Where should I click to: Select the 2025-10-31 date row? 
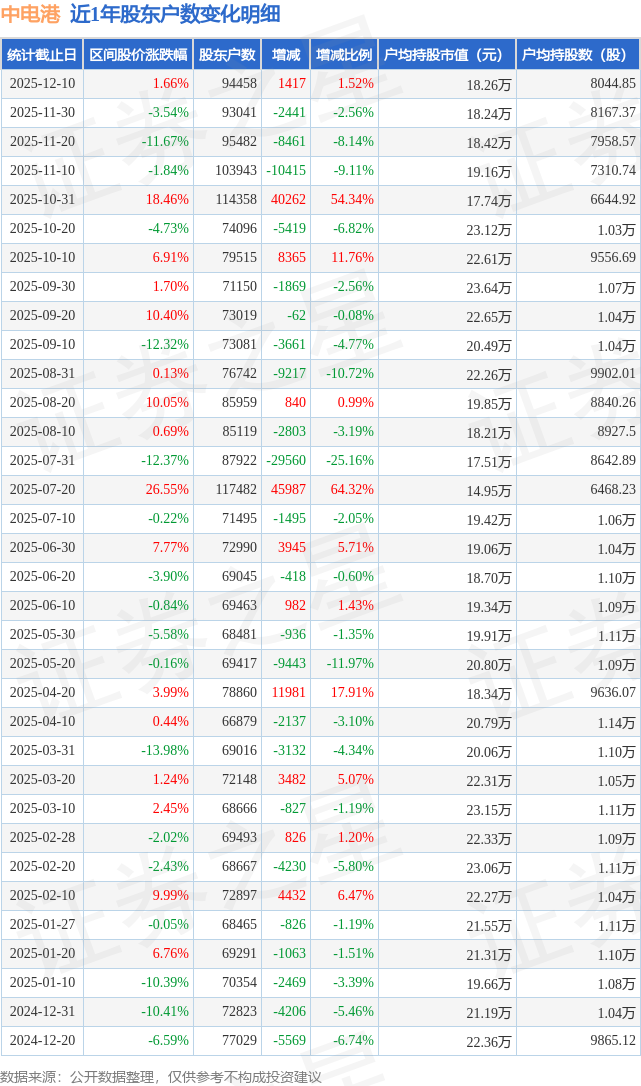(x=42, y=200)
